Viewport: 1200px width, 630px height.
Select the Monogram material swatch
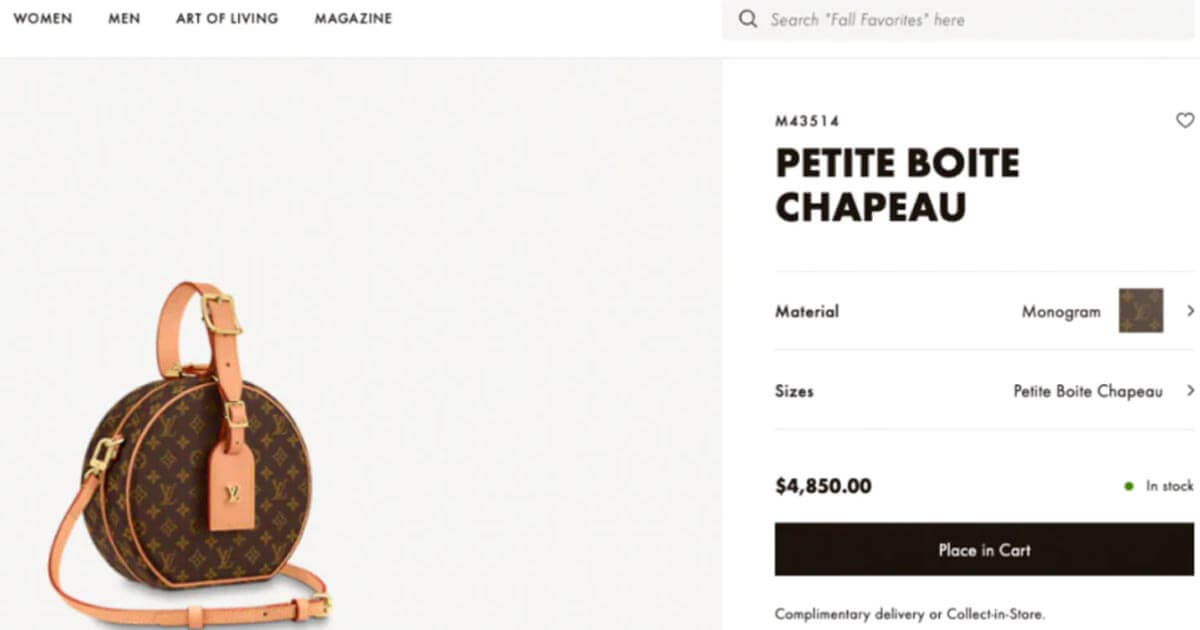[x=1141, y=311]
